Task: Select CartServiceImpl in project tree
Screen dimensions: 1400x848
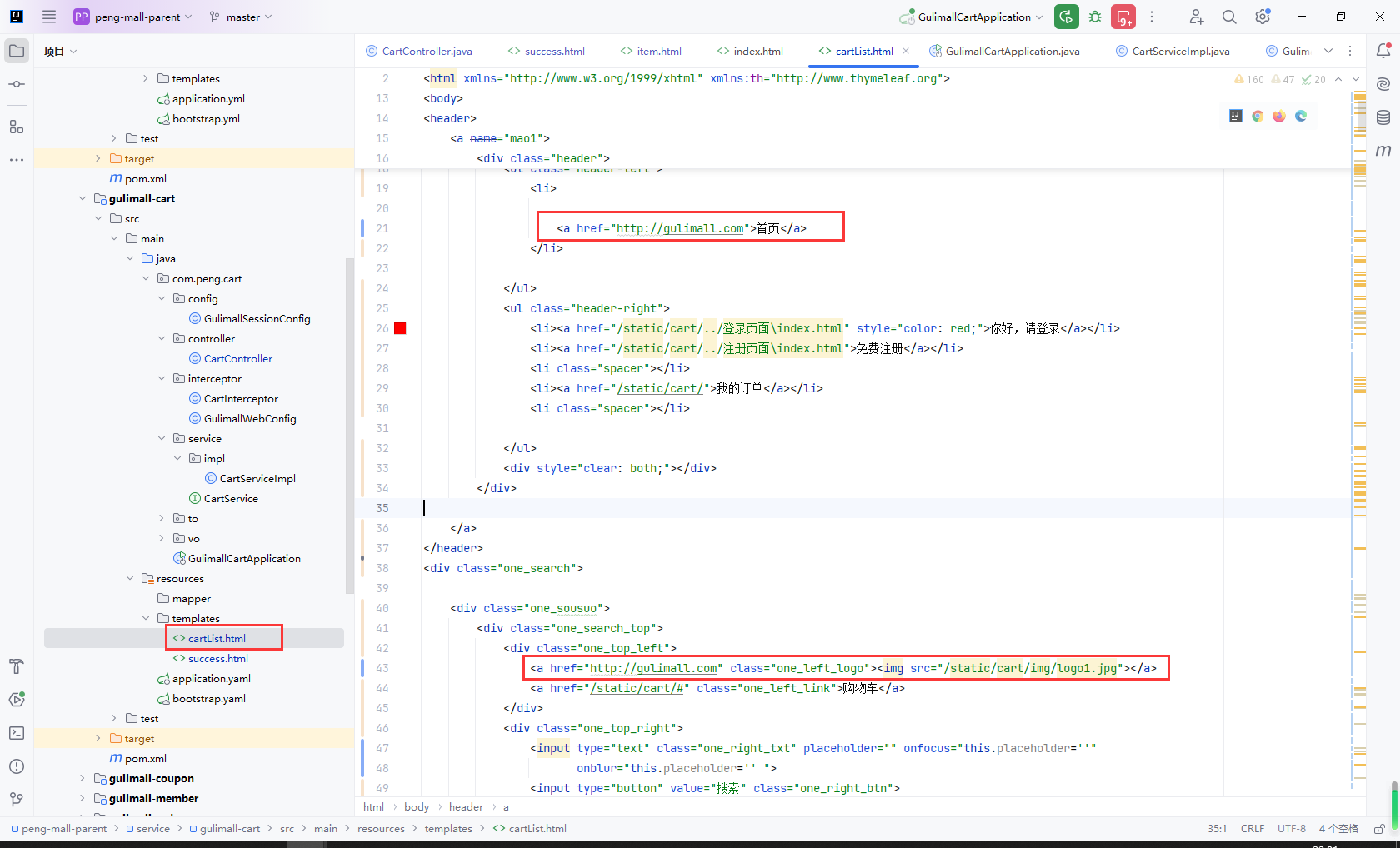Action: (x=257, y=478)
